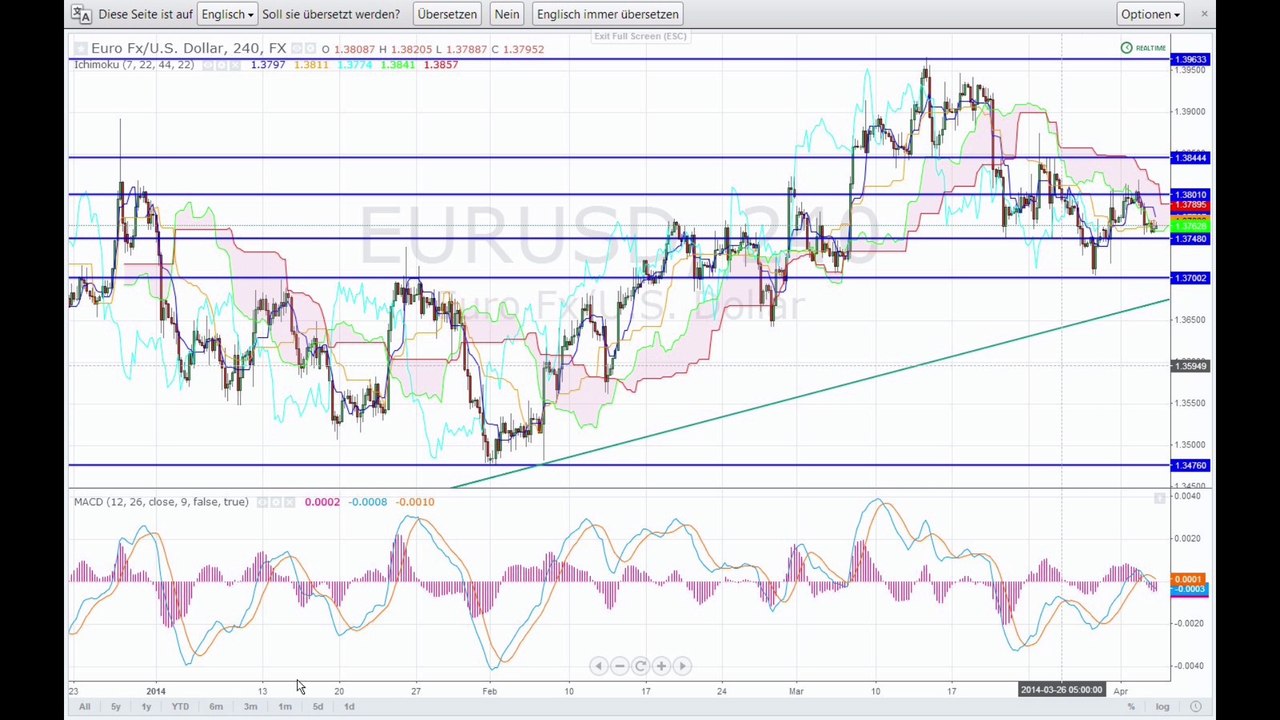The image size is (1280, 720).
Task: Click the orange 0.0001 MACD value label
Action: click(x=1189, y=579)
